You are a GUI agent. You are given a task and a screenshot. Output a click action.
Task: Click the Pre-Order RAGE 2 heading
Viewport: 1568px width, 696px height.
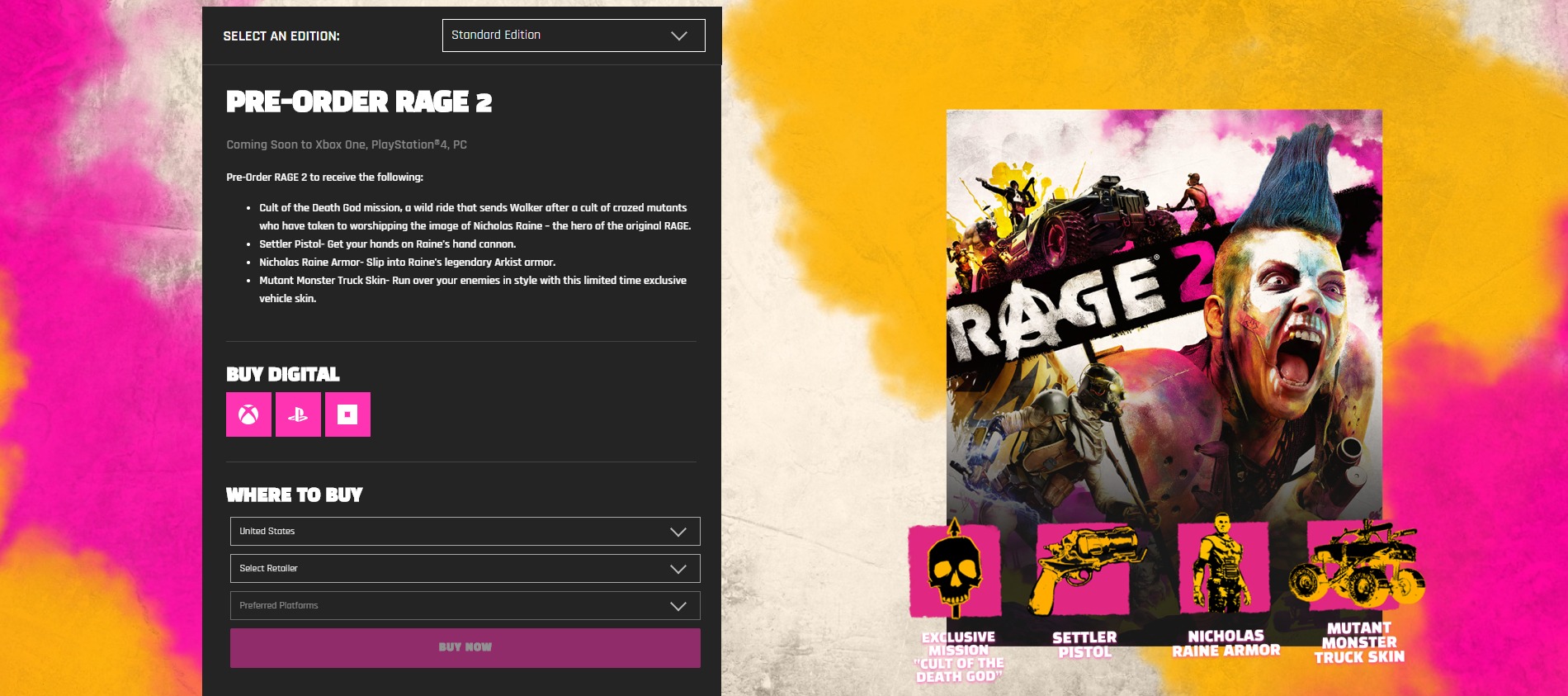(x=359, y=102)
